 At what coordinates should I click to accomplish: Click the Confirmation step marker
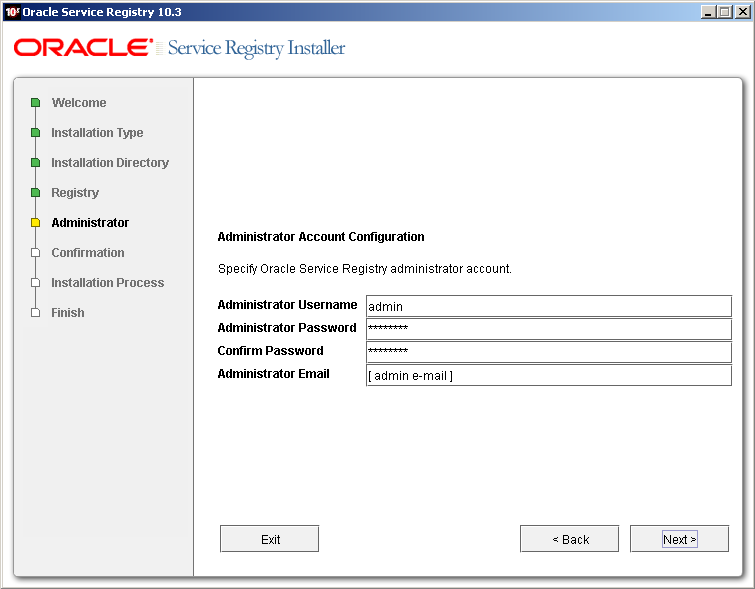point(35,253)
